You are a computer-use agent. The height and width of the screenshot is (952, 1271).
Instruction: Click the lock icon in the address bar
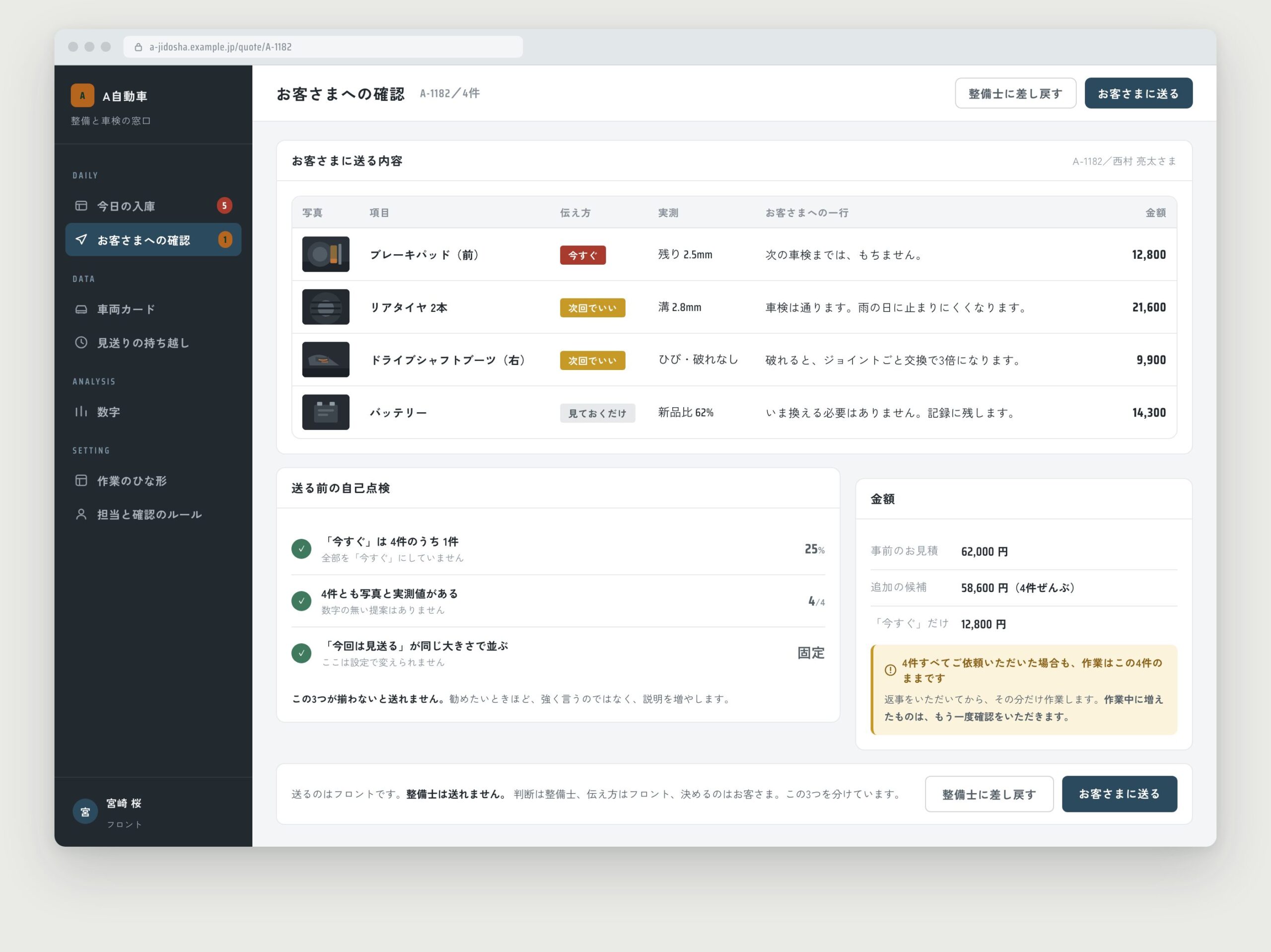click(x=139, y=47)
